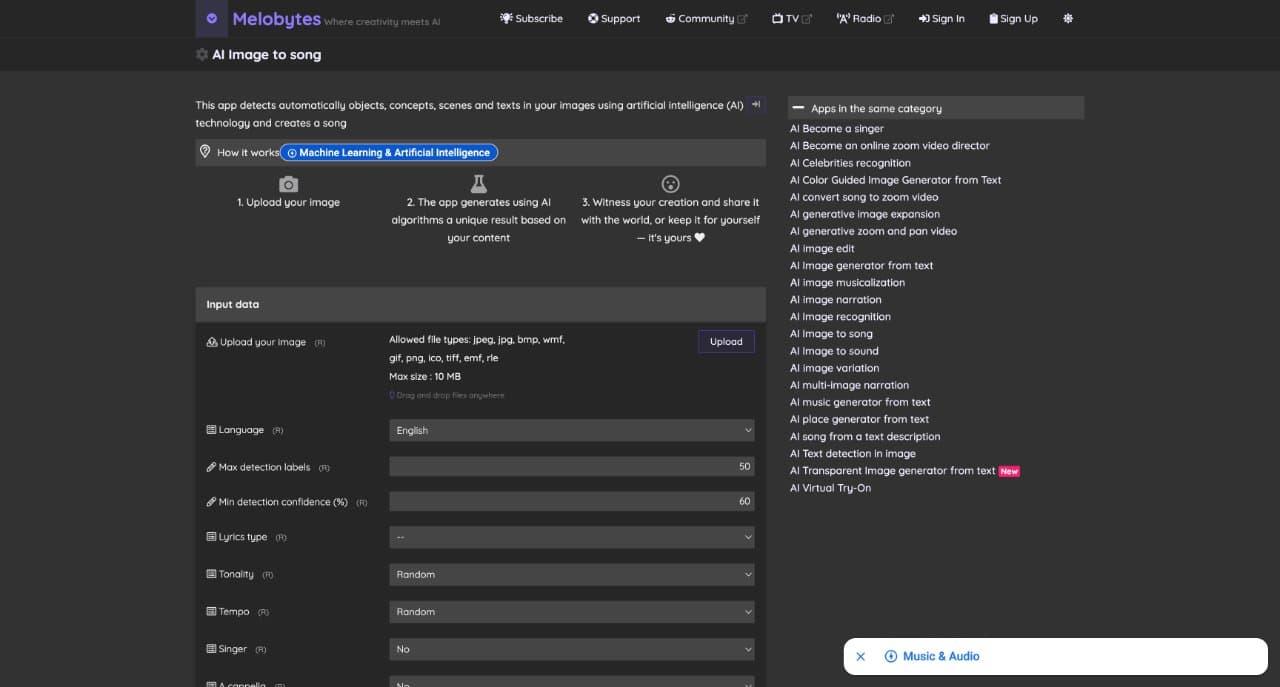Open AI image variation link
Image resolution: width=1280 pixels, height=687 pixels.
(x=835, y=367)
